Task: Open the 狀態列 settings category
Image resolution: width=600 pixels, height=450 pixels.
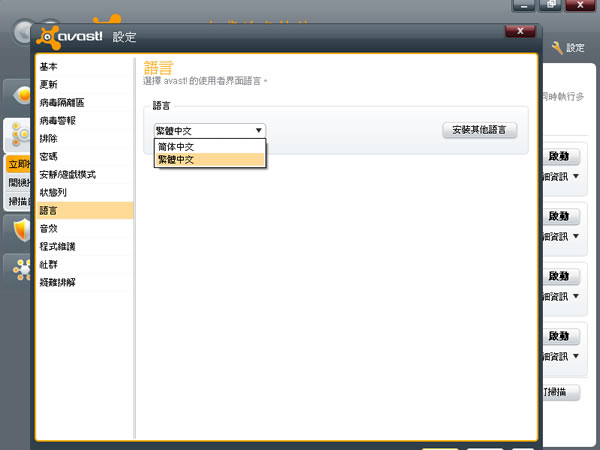Action: (x=85, y=192)
